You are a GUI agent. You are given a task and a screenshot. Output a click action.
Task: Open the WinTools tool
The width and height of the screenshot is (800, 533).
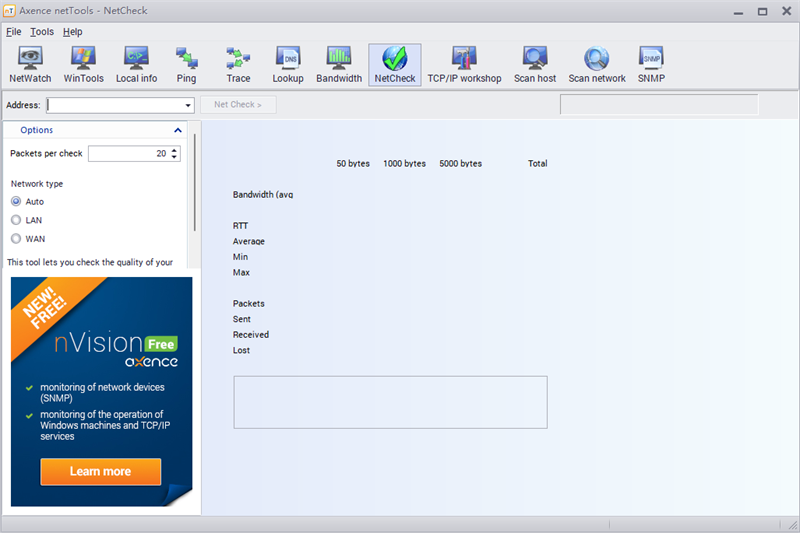83,65
